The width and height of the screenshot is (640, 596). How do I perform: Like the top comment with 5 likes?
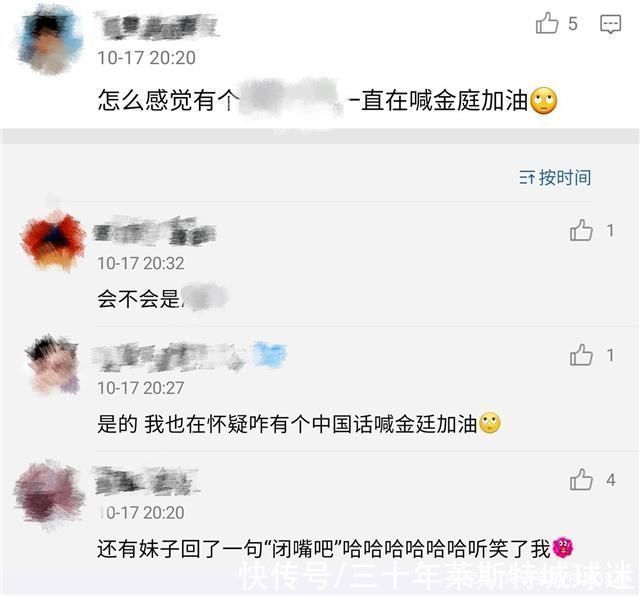tap(547, 23)
